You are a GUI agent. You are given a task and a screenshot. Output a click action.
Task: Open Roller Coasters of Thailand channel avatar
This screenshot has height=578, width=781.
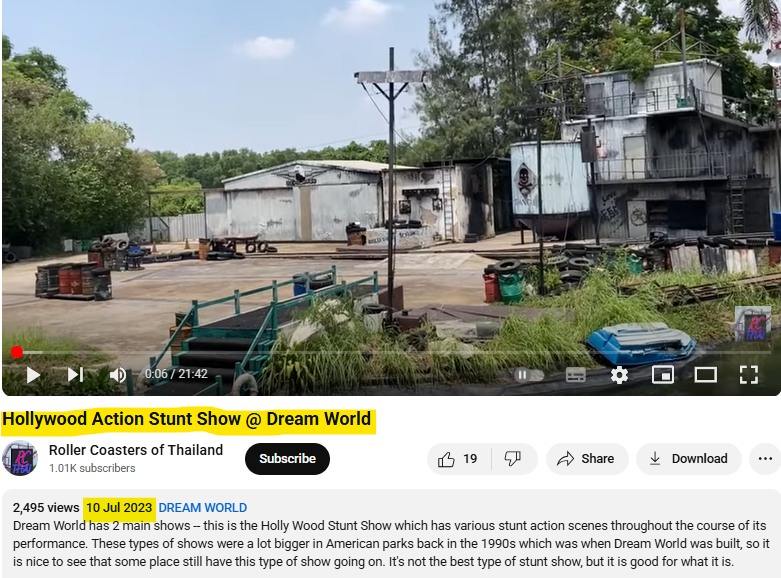(x=20, y=458)
